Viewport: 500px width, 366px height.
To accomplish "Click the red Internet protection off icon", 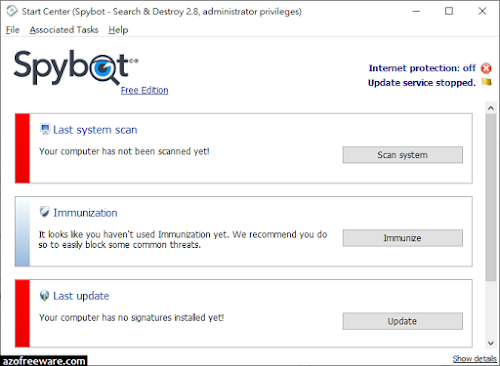I will click(486, 68).
